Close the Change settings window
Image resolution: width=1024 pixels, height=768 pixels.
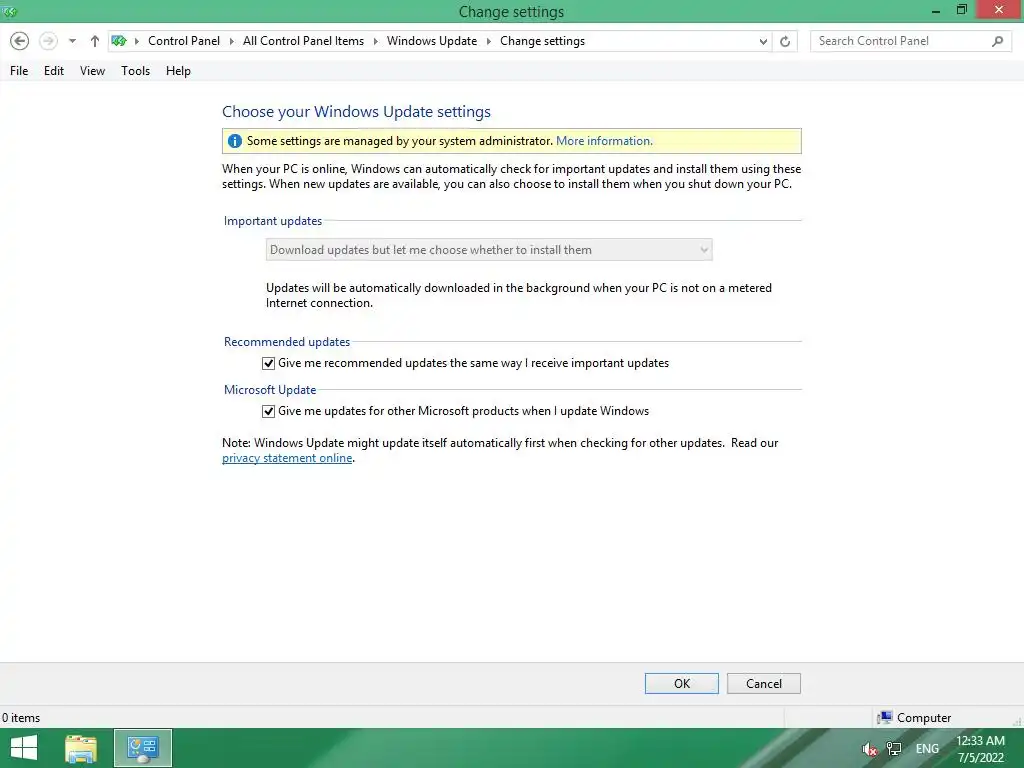pyautogui.click(x=999, y=10)
